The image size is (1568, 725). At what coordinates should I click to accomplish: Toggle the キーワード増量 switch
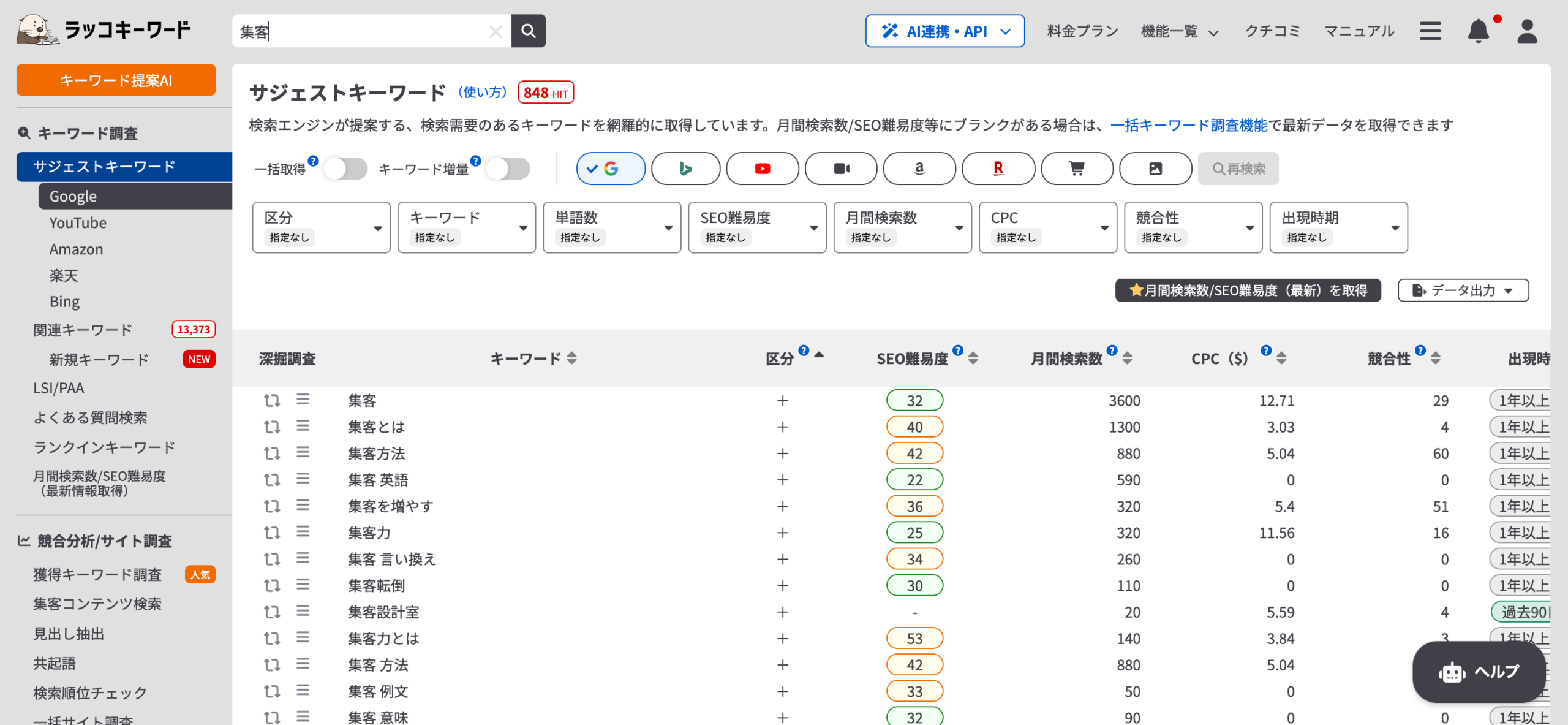coord(508,169)
